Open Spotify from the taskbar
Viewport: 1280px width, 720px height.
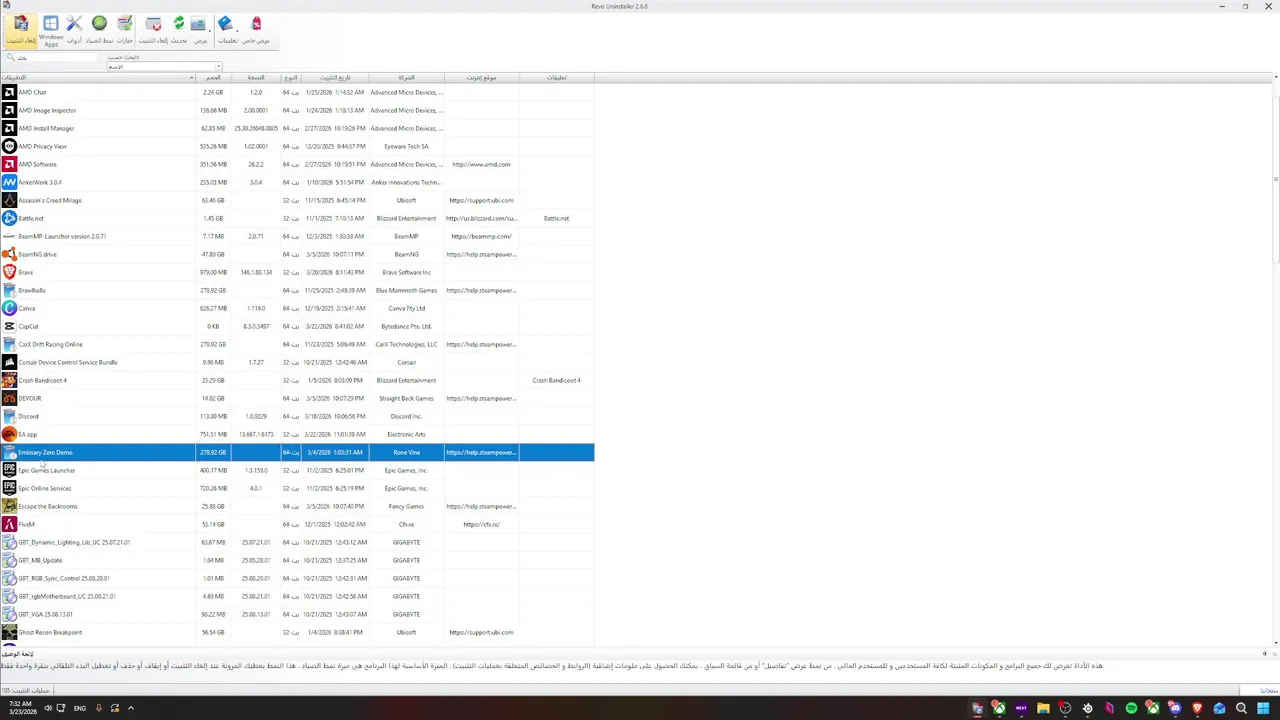[x=1131, y=708]
